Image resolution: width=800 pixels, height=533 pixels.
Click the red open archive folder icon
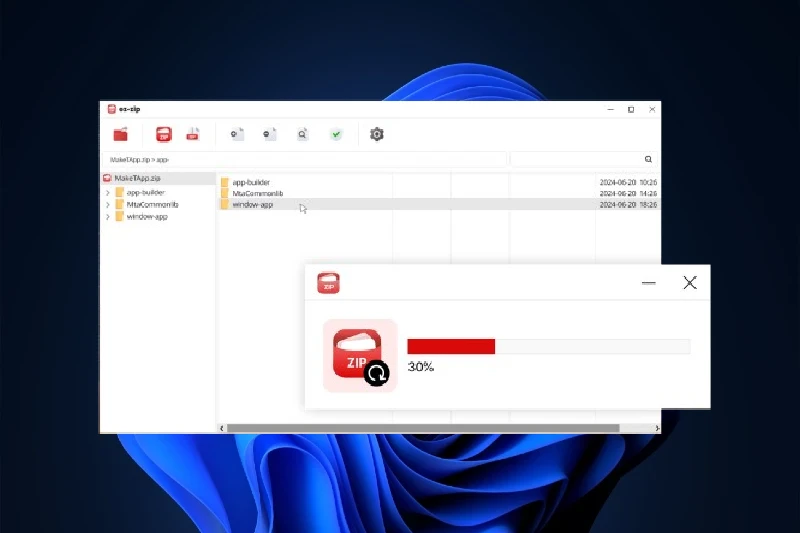click(121, 135)
